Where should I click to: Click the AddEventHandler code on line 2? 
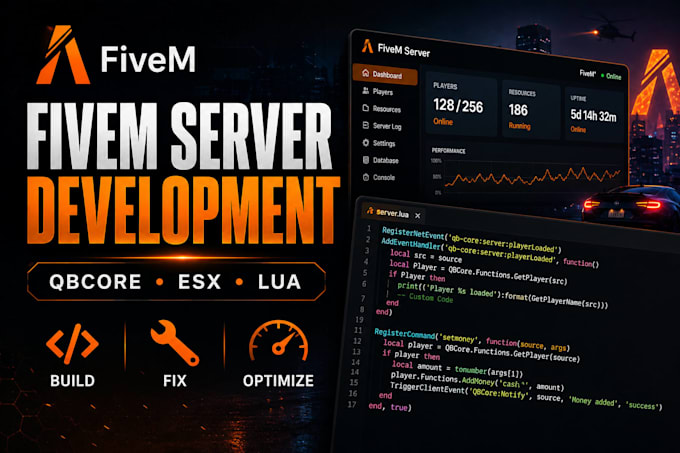pyautogui.click(x=490, y=253)
